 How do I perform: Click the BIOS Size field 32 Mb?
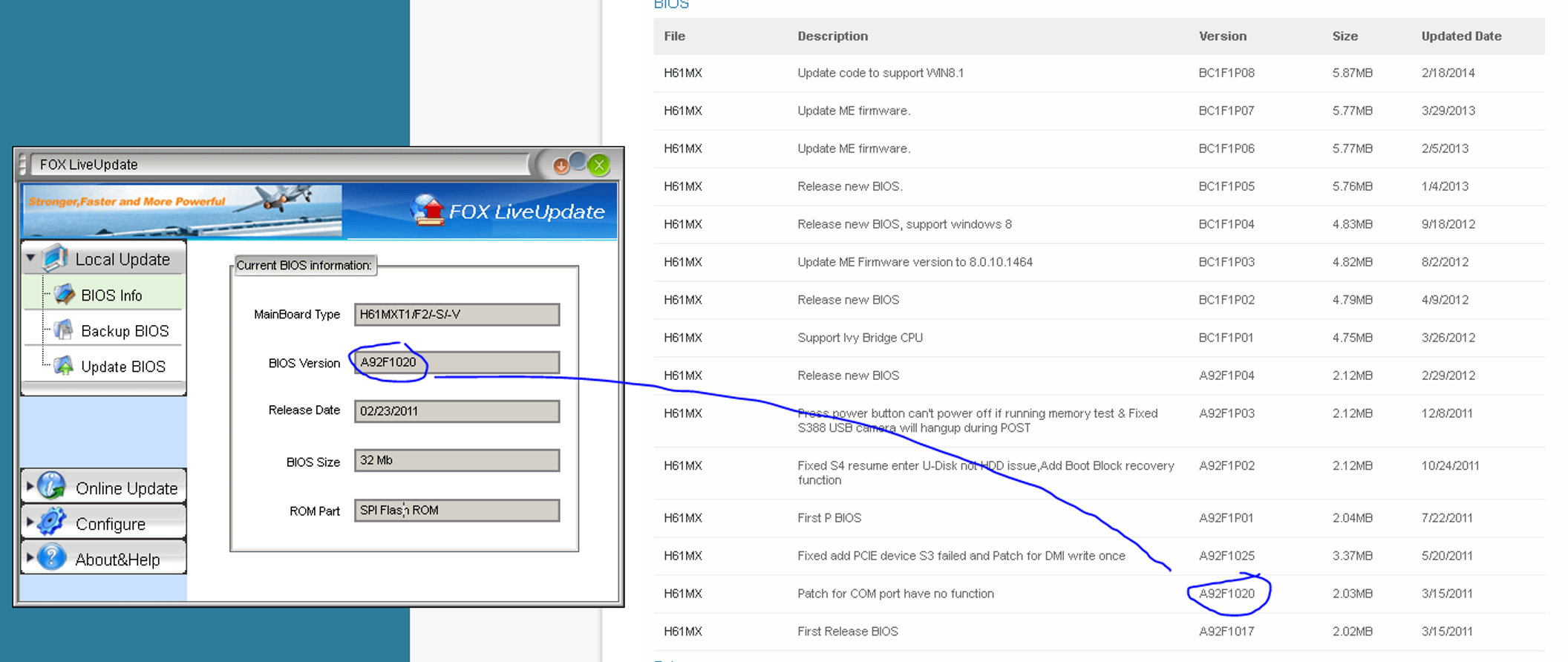click(x=457, y=460)
